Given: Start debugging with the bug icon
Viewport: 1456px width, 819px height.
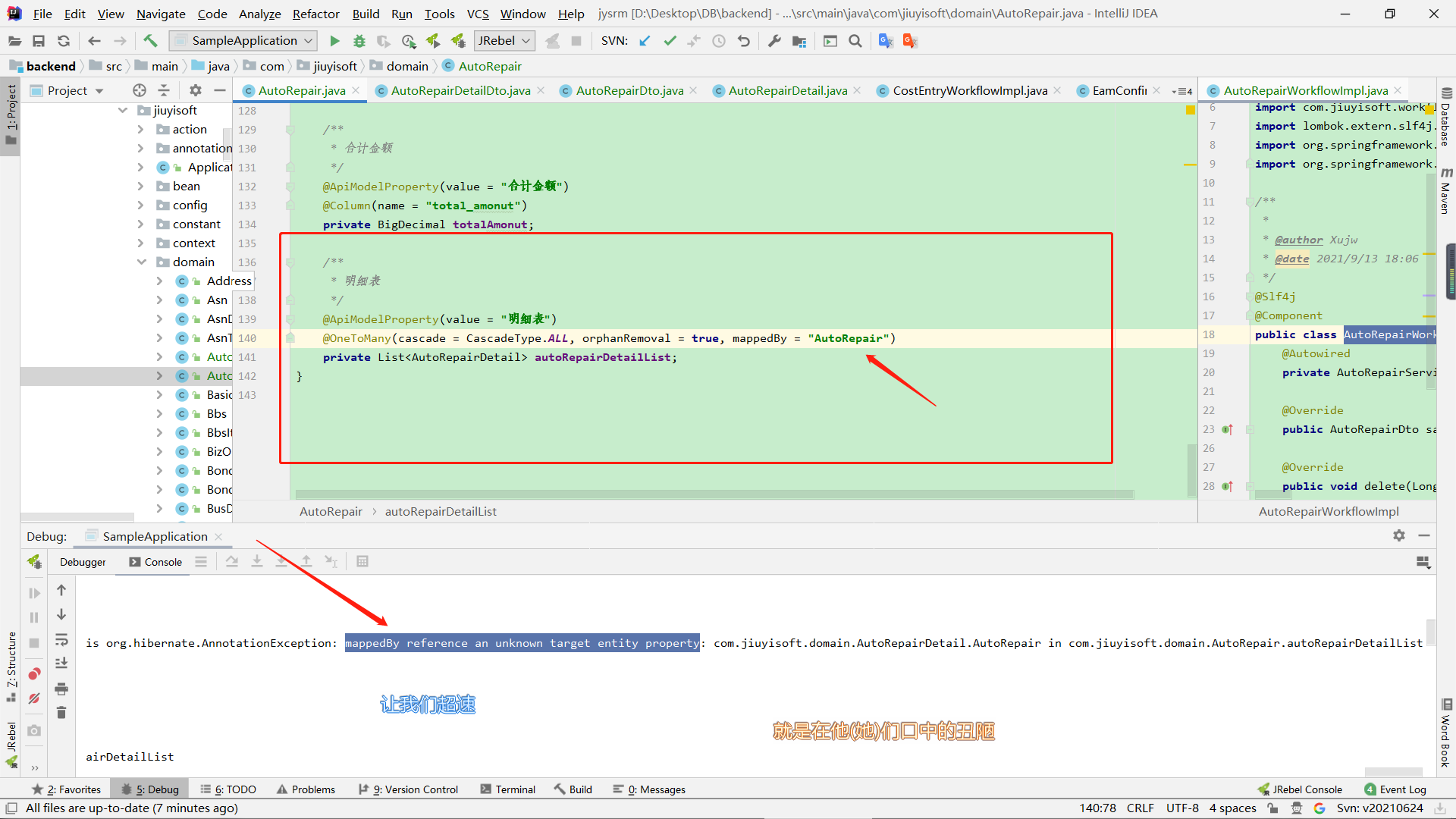Looking at the screenshot, I should [359, 40].
